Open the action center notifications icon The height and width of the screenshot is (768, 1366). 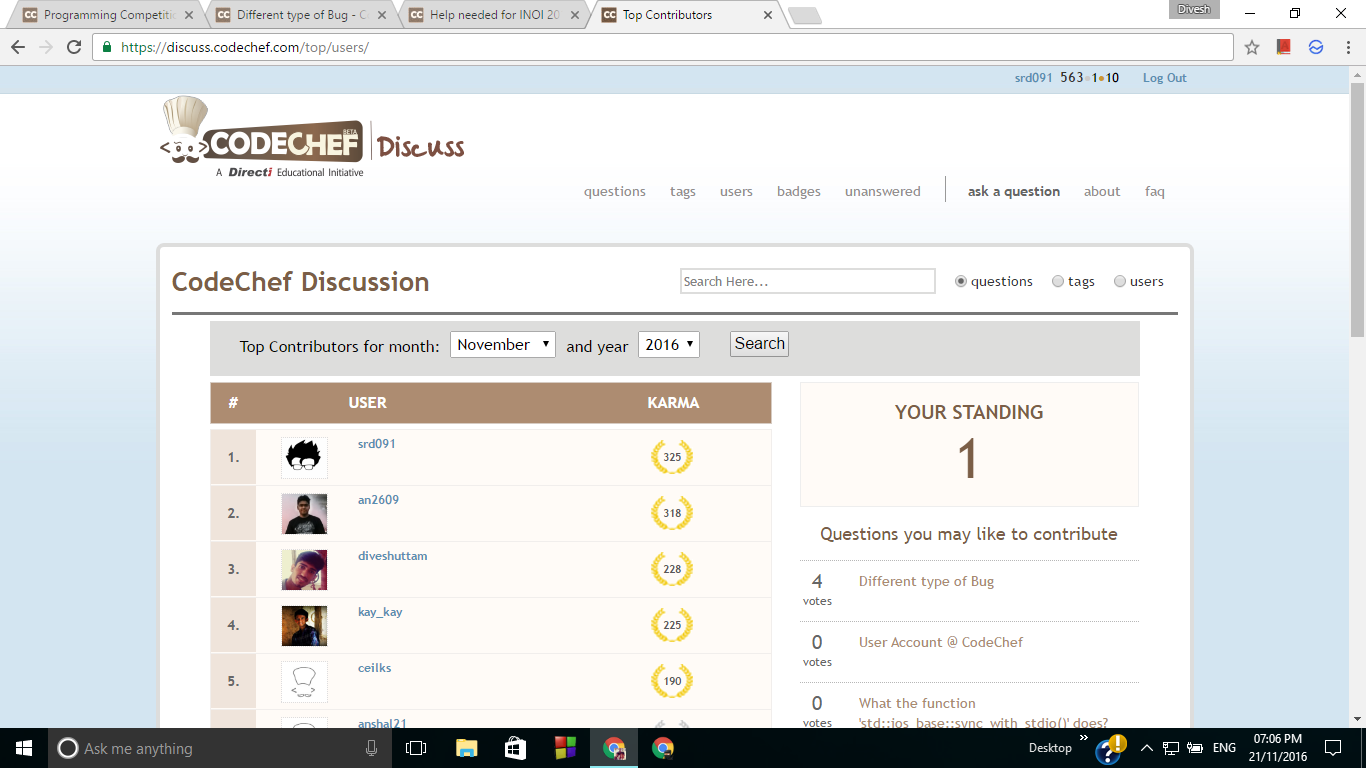coord(1333,748)
